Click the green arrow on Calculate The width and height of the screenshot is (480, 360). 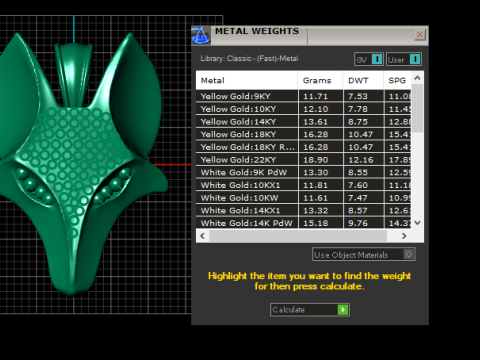[343, 310]
